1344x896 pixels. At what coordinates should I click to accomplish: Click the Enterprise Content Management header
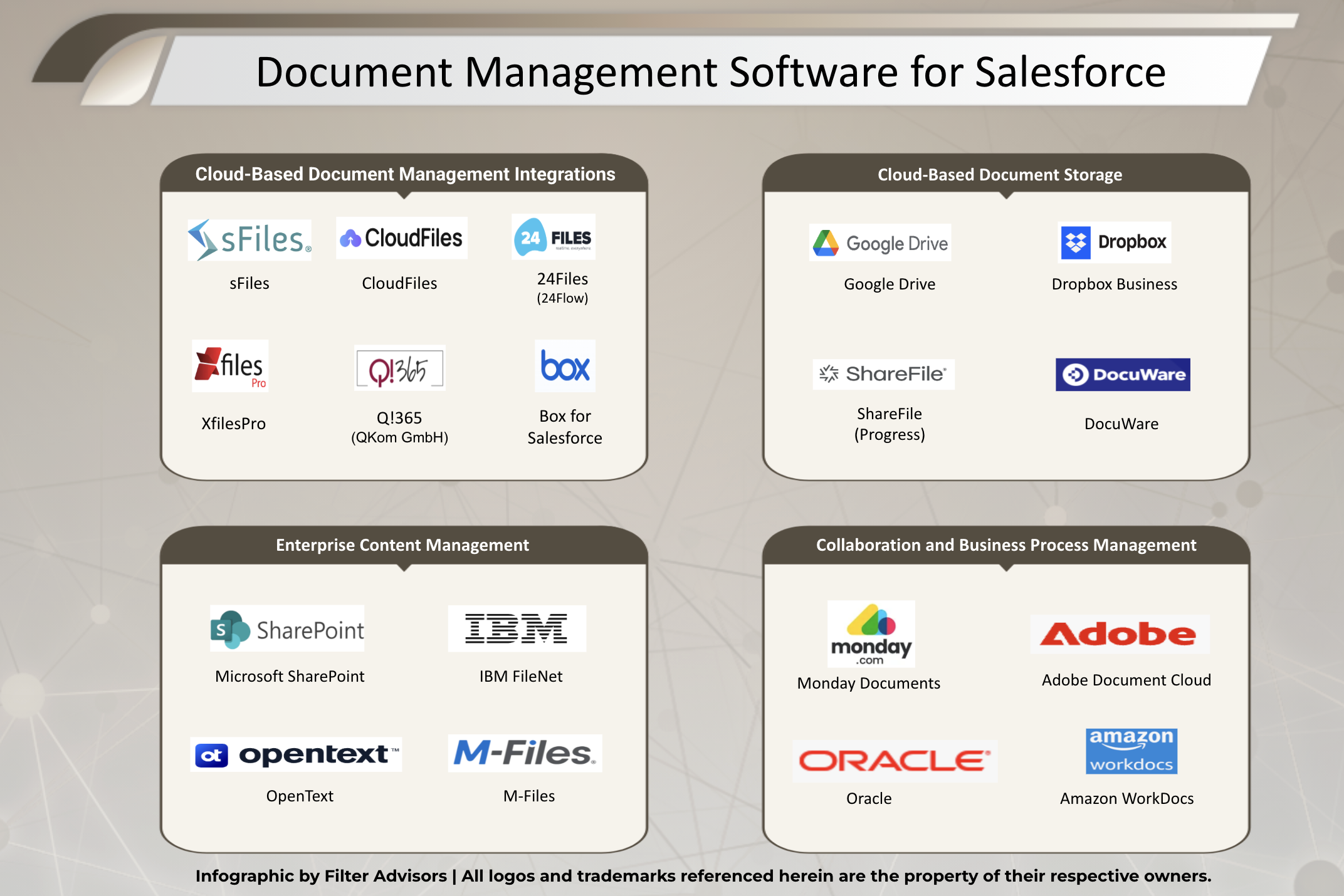point(402,545)
